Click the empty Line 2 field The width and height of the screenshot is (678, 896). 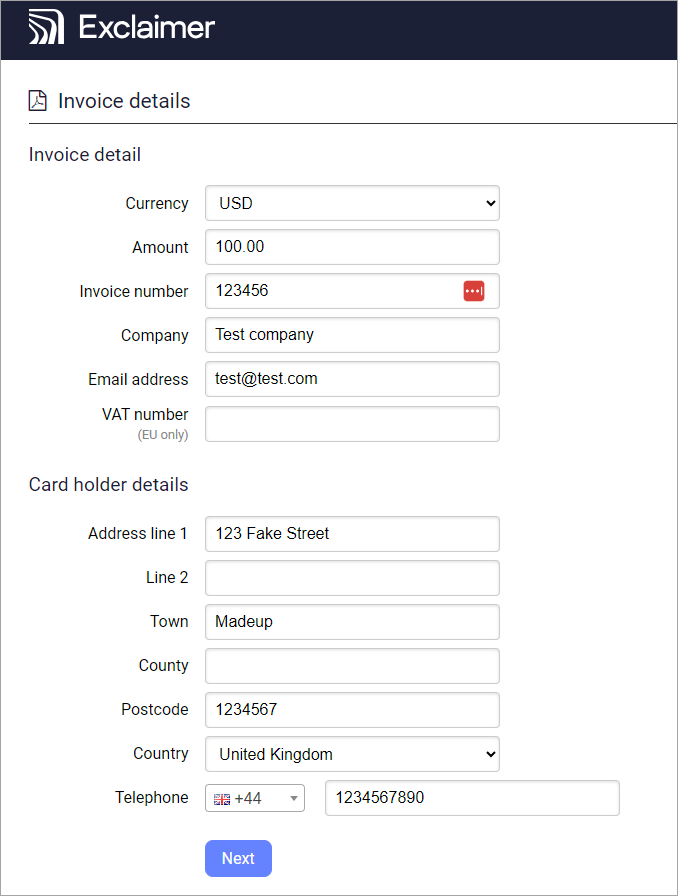pos(352,578)
